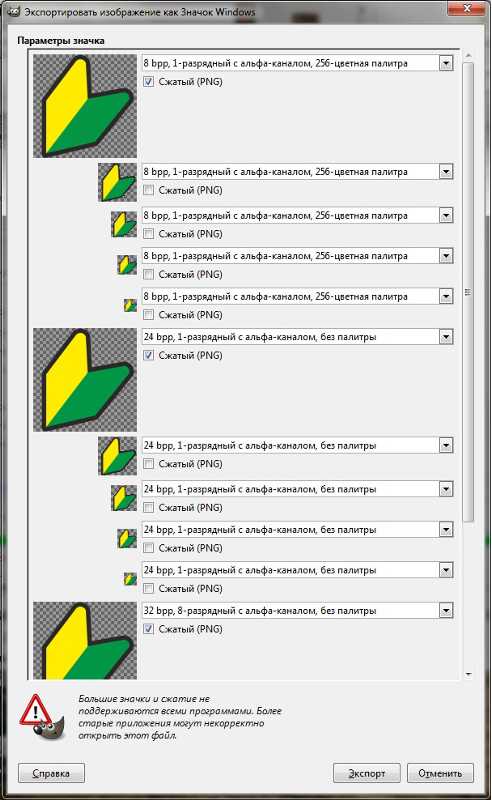Click the scrollbar down arrow in icon list
This screenshot has height=800, width=492.
pyautogui.click(x=468, y=674)
